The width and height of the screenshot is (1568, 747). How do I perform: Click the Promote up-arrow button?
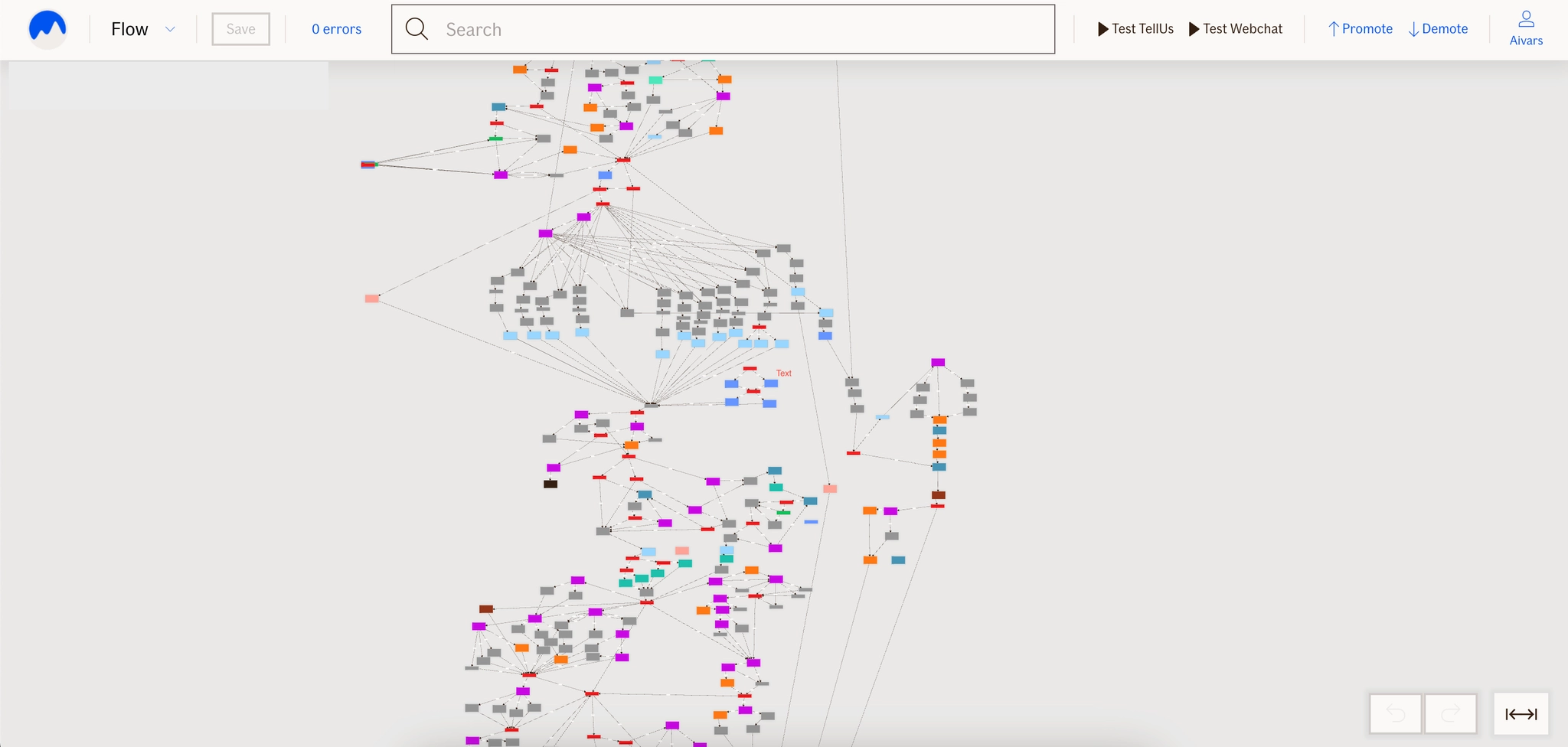click(1360, 29)
